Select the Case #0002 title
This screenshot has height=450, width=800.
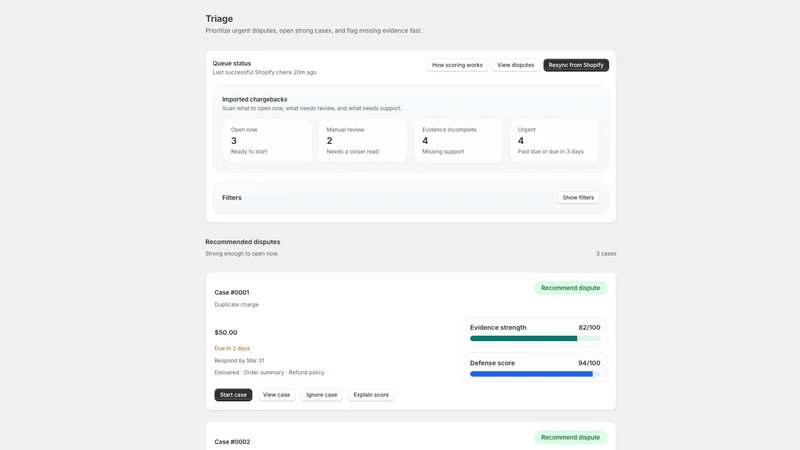pyautogui.click(x=232, y=442)
